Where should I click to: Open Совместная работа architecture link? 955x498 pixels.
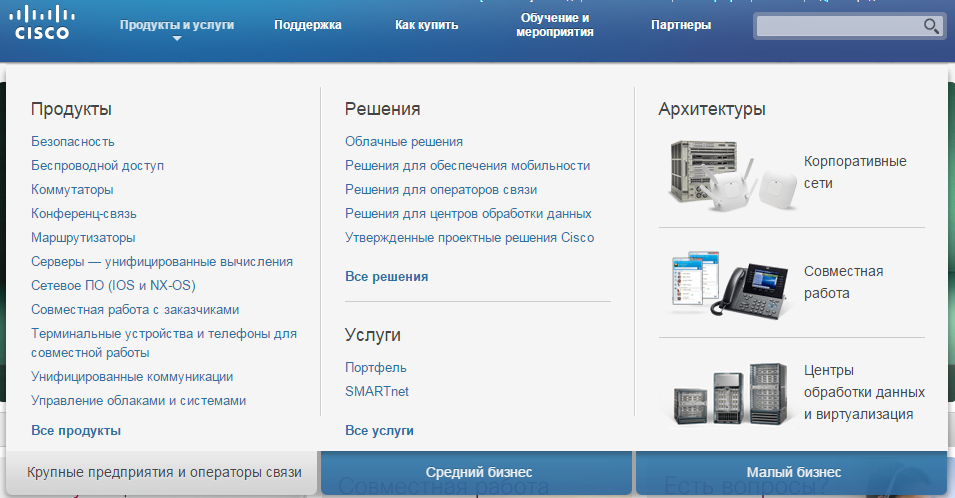844,282
